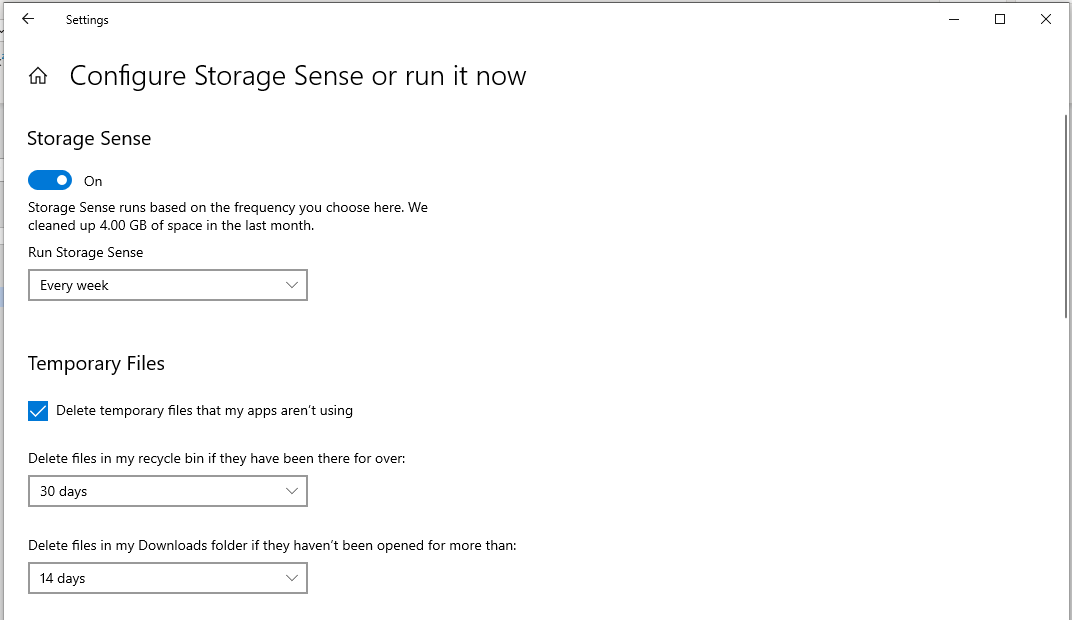Click the 'Delete files in my recycle bin' label
Viewport: 1072px width, 620px height.
point(217,458)
